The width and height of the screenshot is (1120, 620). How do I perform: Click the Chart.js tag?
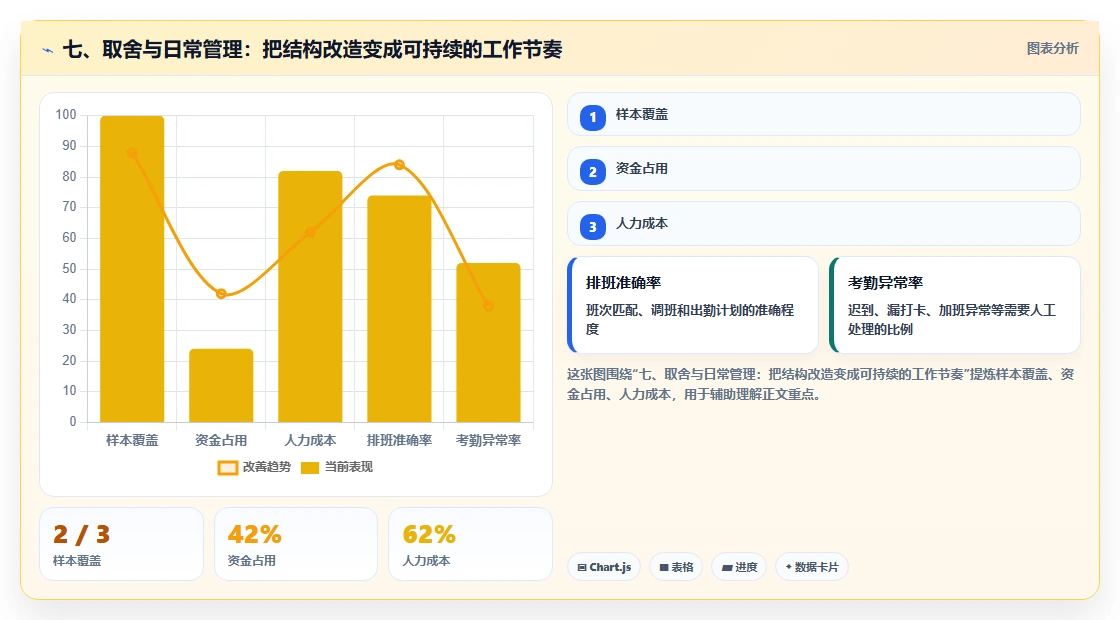pos(604,567)
